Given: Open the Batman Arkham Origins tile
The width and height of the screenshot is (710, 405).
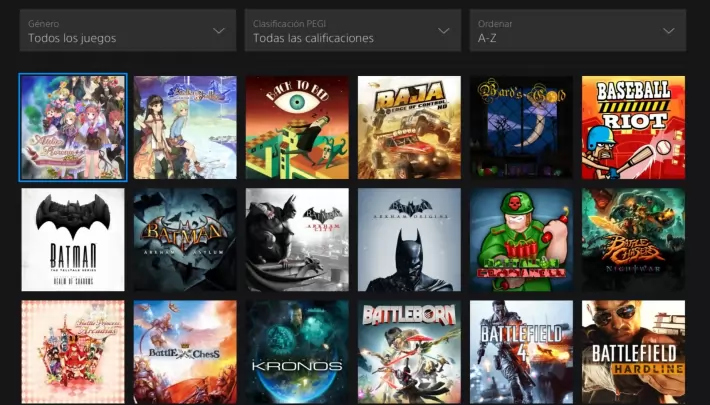Looking at the screenshot, I should [409, 240].
